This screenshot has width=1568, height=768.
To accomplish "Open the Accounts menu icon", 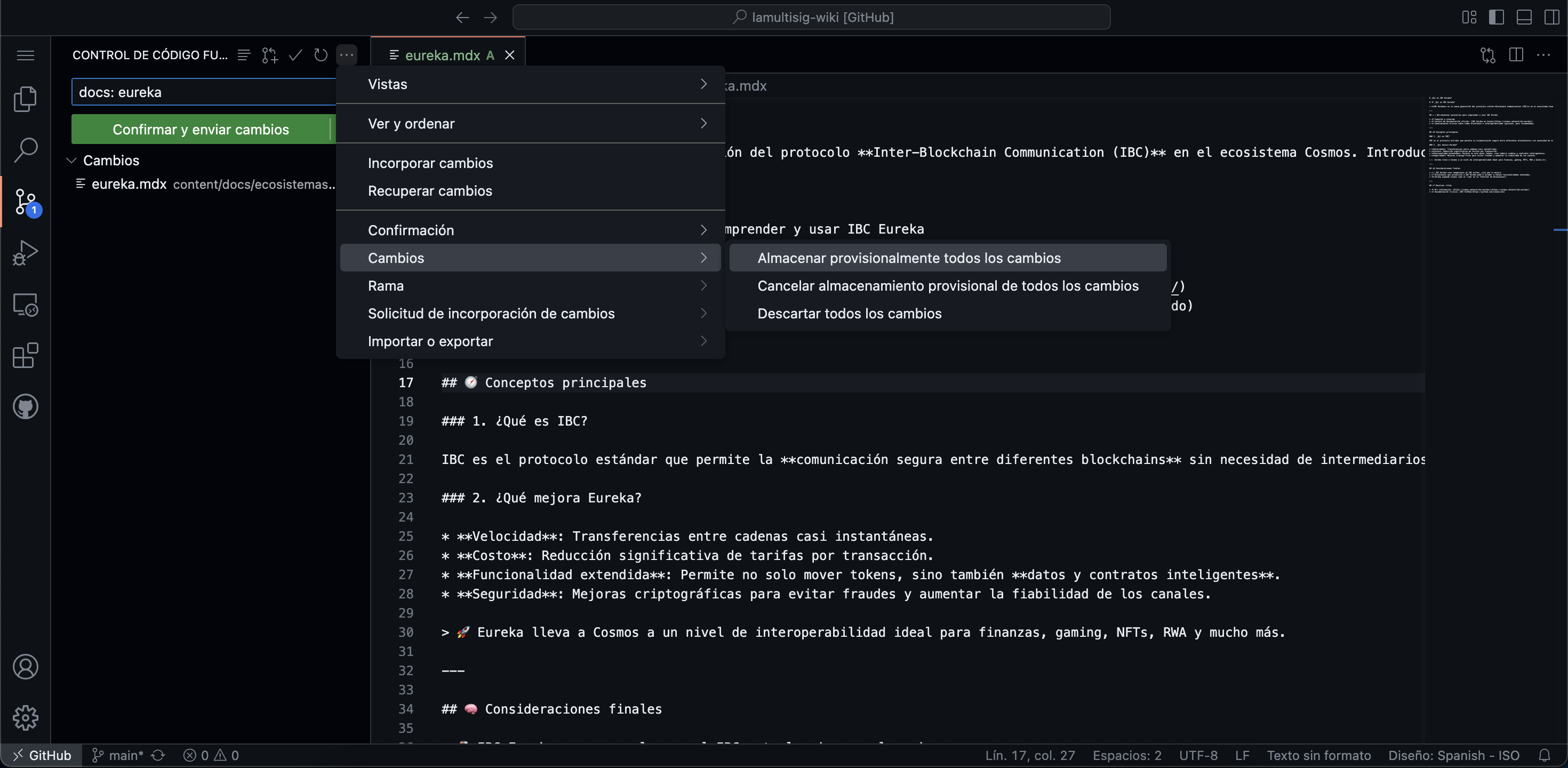I will point(25,667).
